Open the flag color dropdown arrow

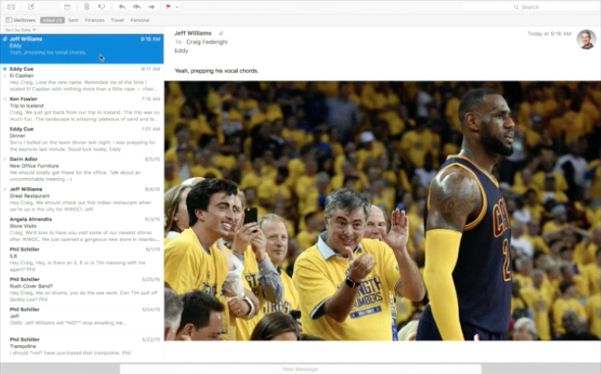tap(177, 7)
